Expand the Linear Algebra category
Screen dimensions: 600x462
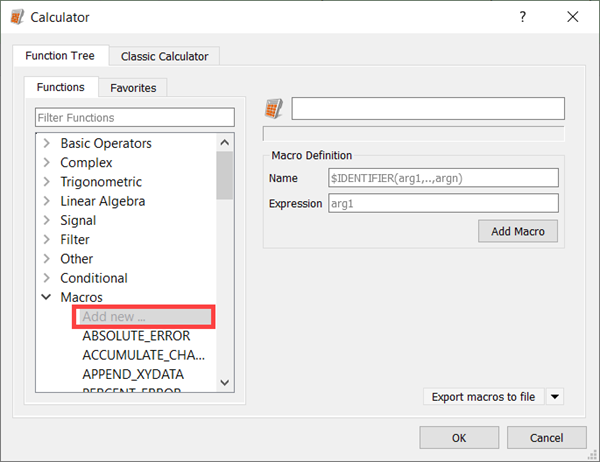click(x=46, y=201)
